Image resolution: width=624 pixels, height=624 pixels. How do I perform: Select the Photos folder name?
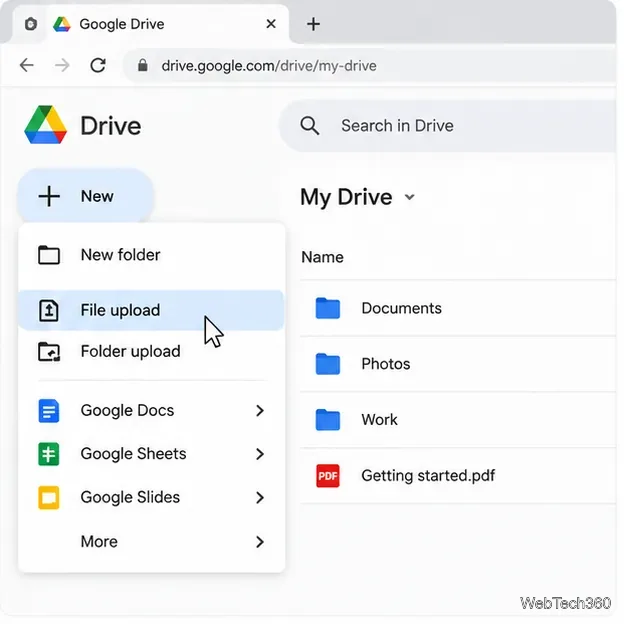(x=386, y=364)
